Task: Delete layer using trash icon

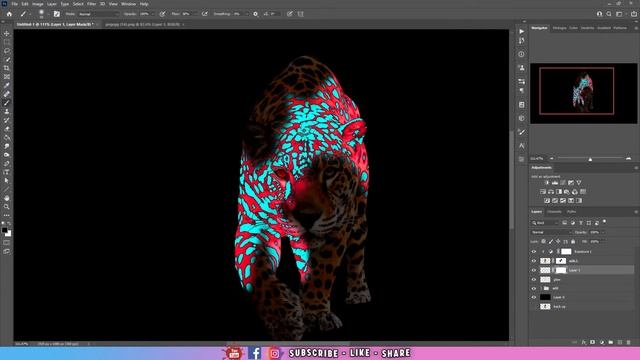Action: (x=629, y=342)
